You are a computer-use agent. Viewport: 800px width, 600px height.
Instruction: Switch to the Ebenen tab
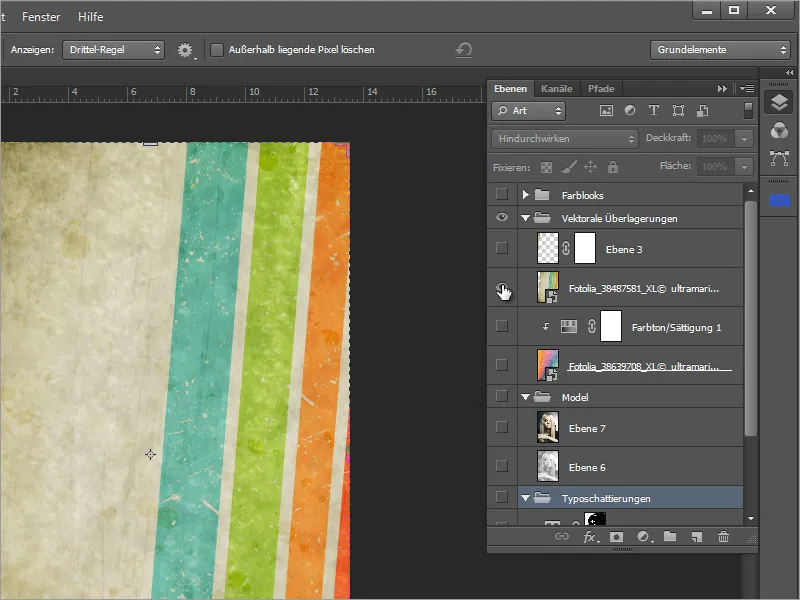(510, 89)
